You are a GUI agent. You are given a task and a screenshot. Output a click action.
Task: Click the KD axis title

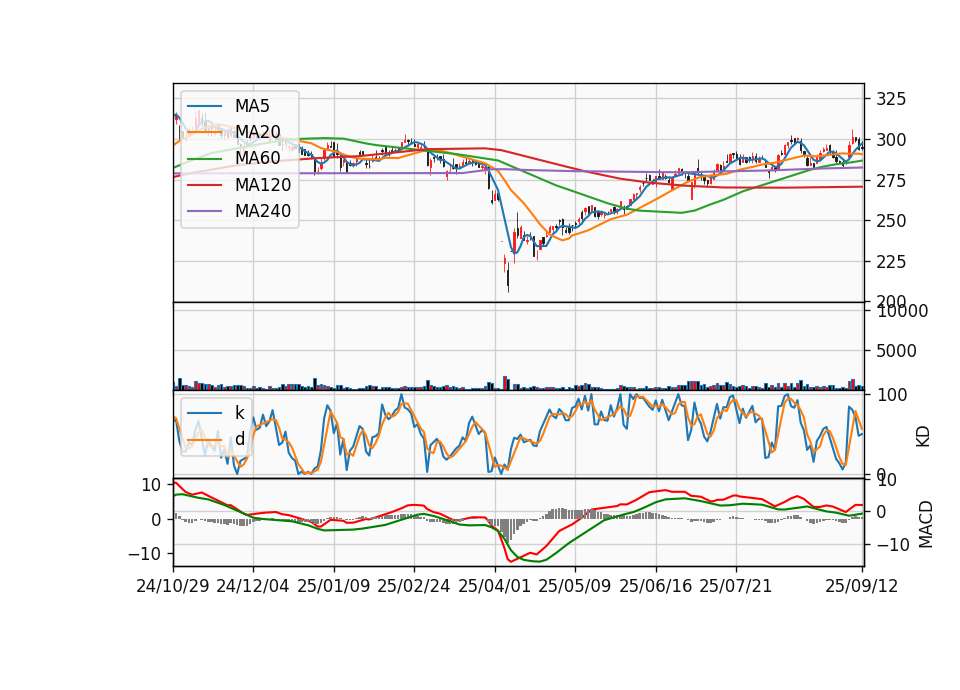point(923,437)
